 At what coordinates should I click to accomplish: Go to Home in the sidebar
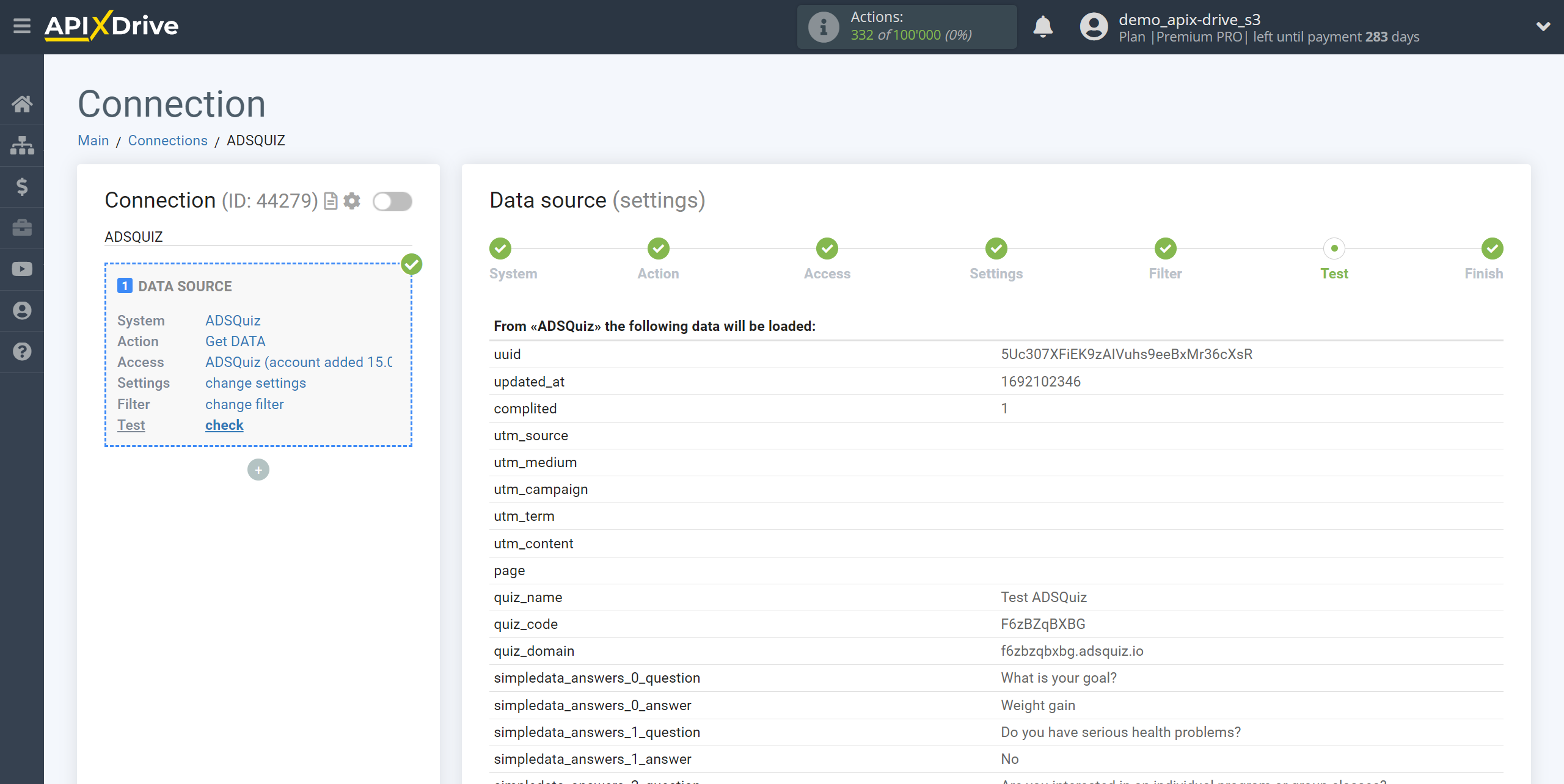(x=22, y=104)
